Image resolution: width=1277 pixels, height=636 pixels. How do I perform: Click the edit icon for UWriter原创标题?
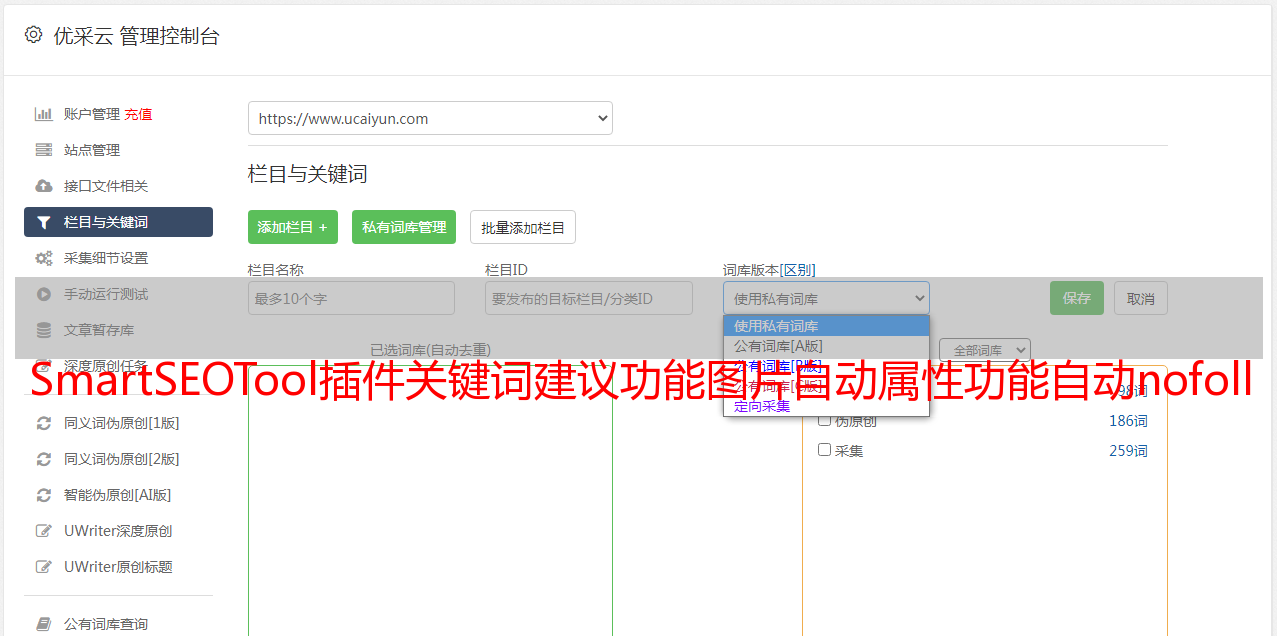click(x=44, y=567)
